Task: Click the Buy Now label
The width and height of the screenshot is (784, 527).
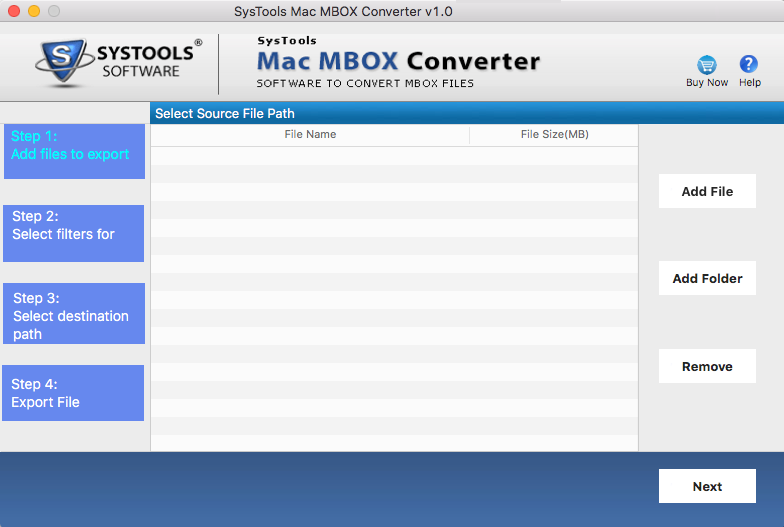Action: pos(706,82)
